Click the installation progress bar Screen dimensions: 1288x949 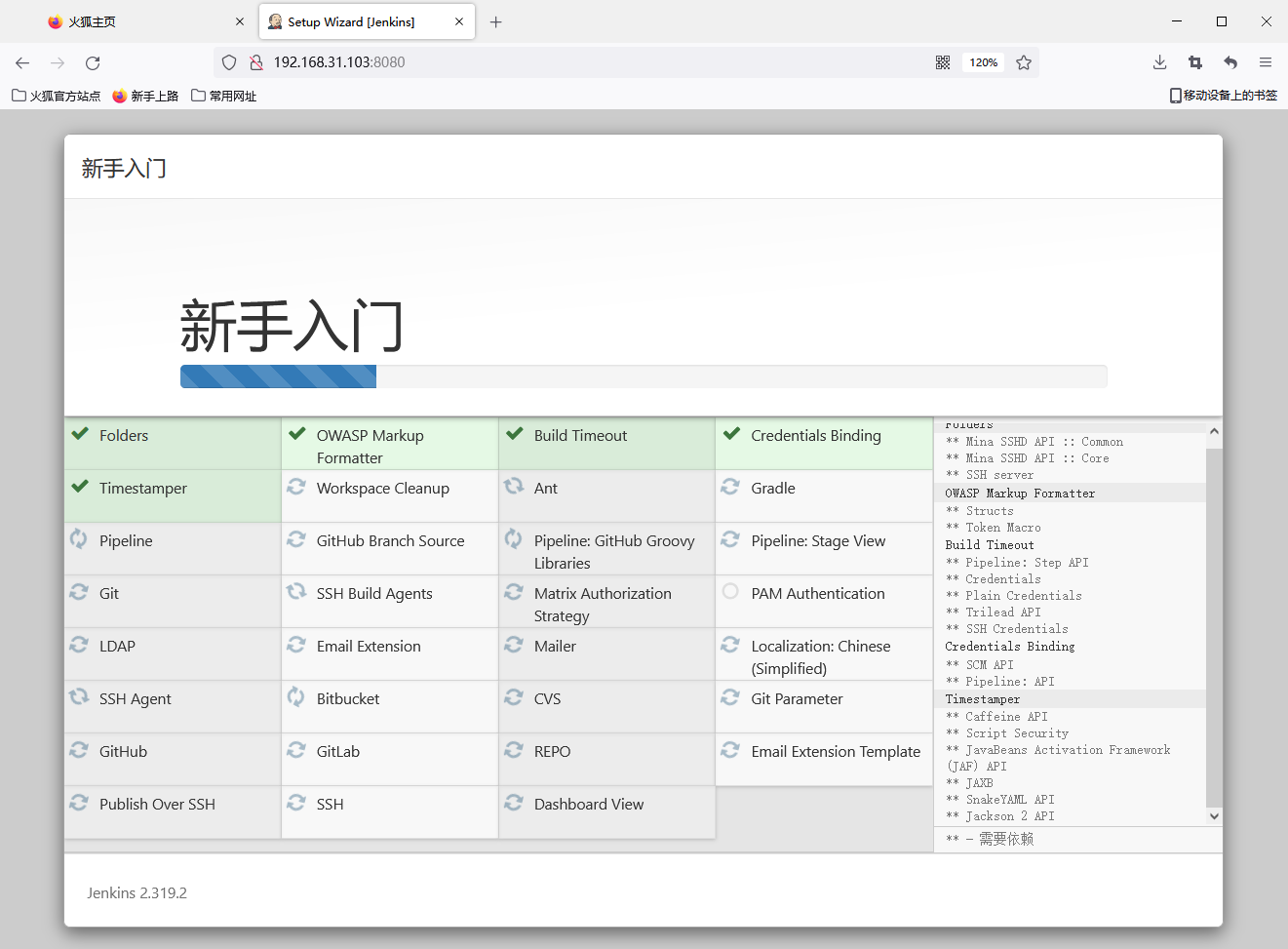[643, 376]
